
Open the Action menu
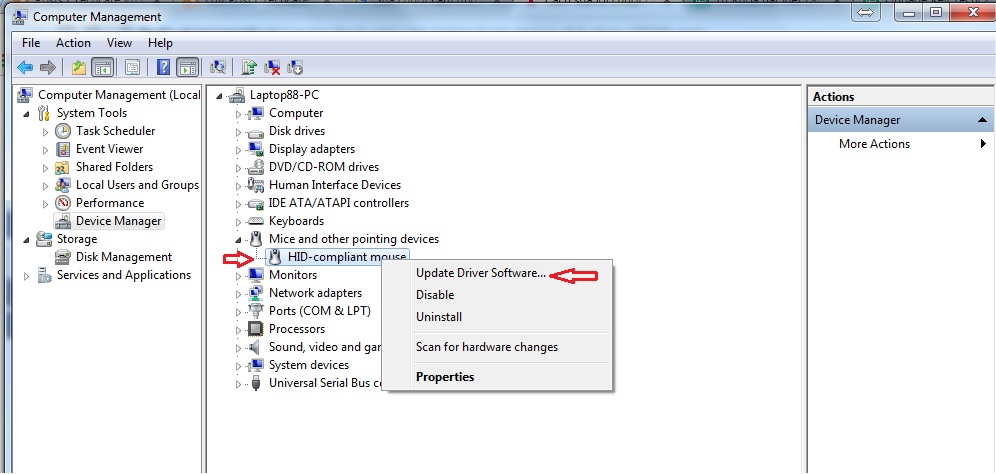click(x=73, y=43)
